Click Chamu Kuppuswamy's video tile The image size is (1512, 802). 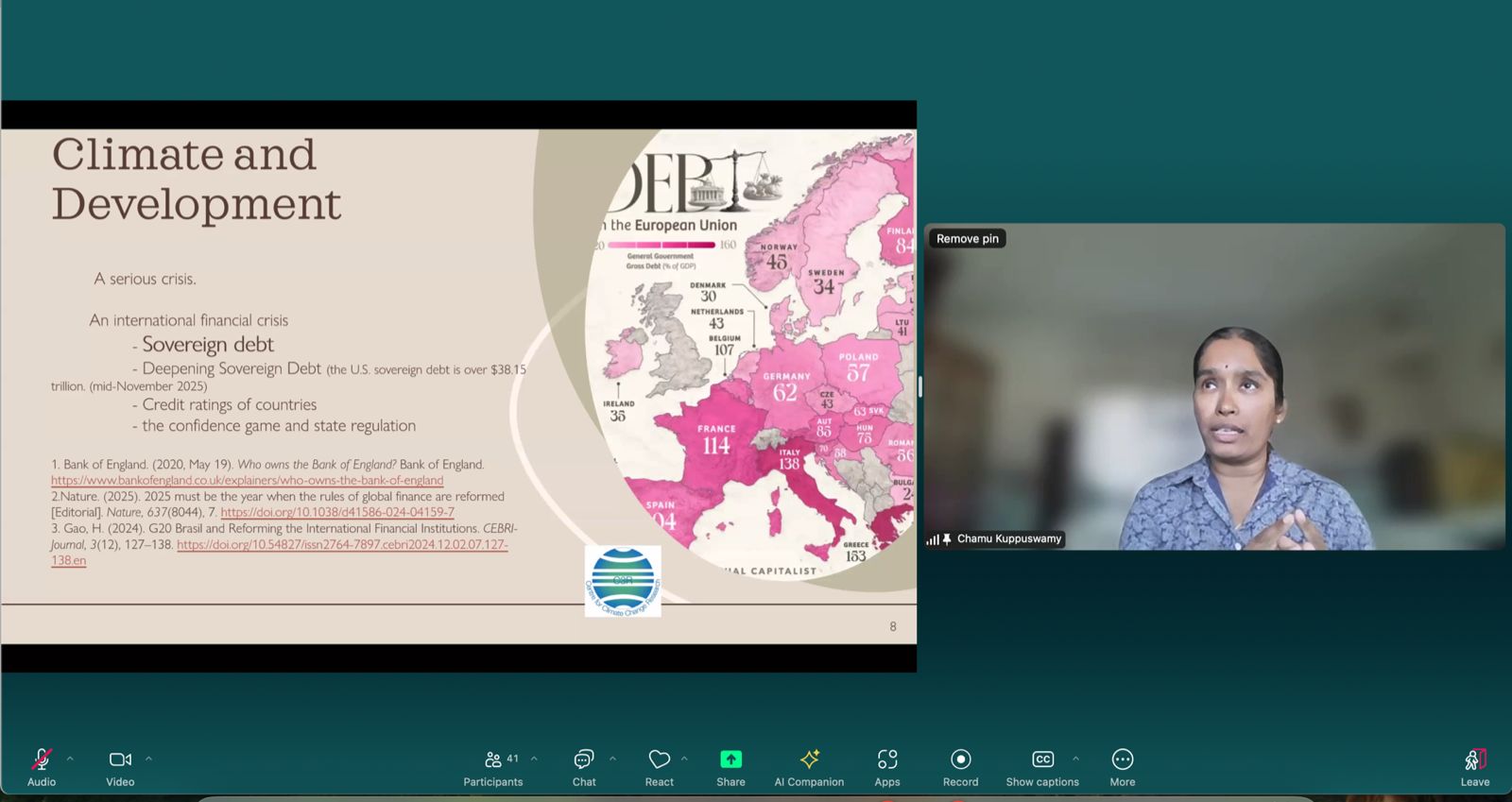click(1214, 397)
